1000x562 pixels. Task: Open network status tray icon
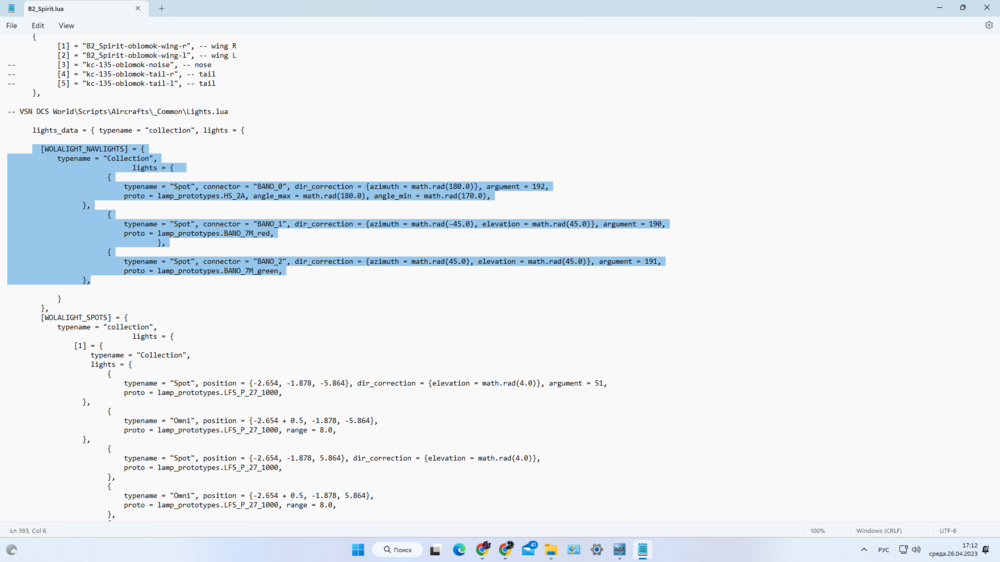click(x=903, y=549)
